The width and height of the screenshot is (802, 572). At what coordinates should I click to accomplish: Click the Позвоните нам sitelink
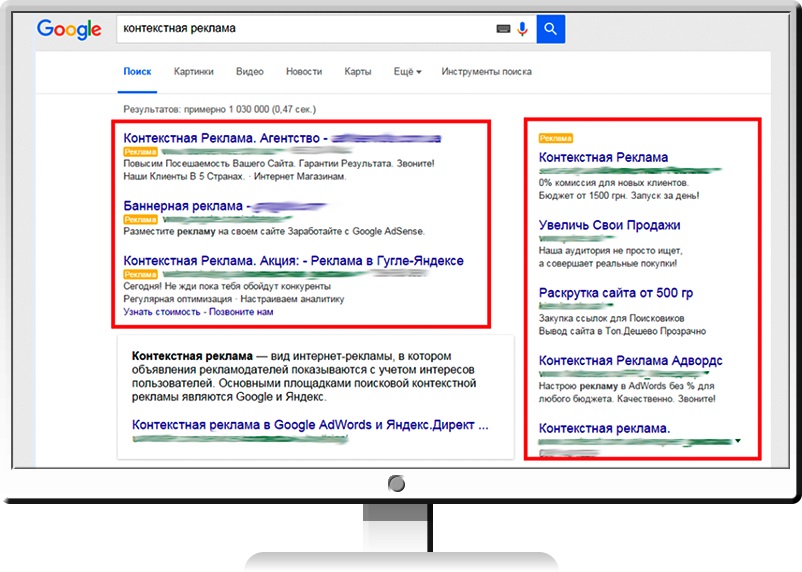click(241, 312)
